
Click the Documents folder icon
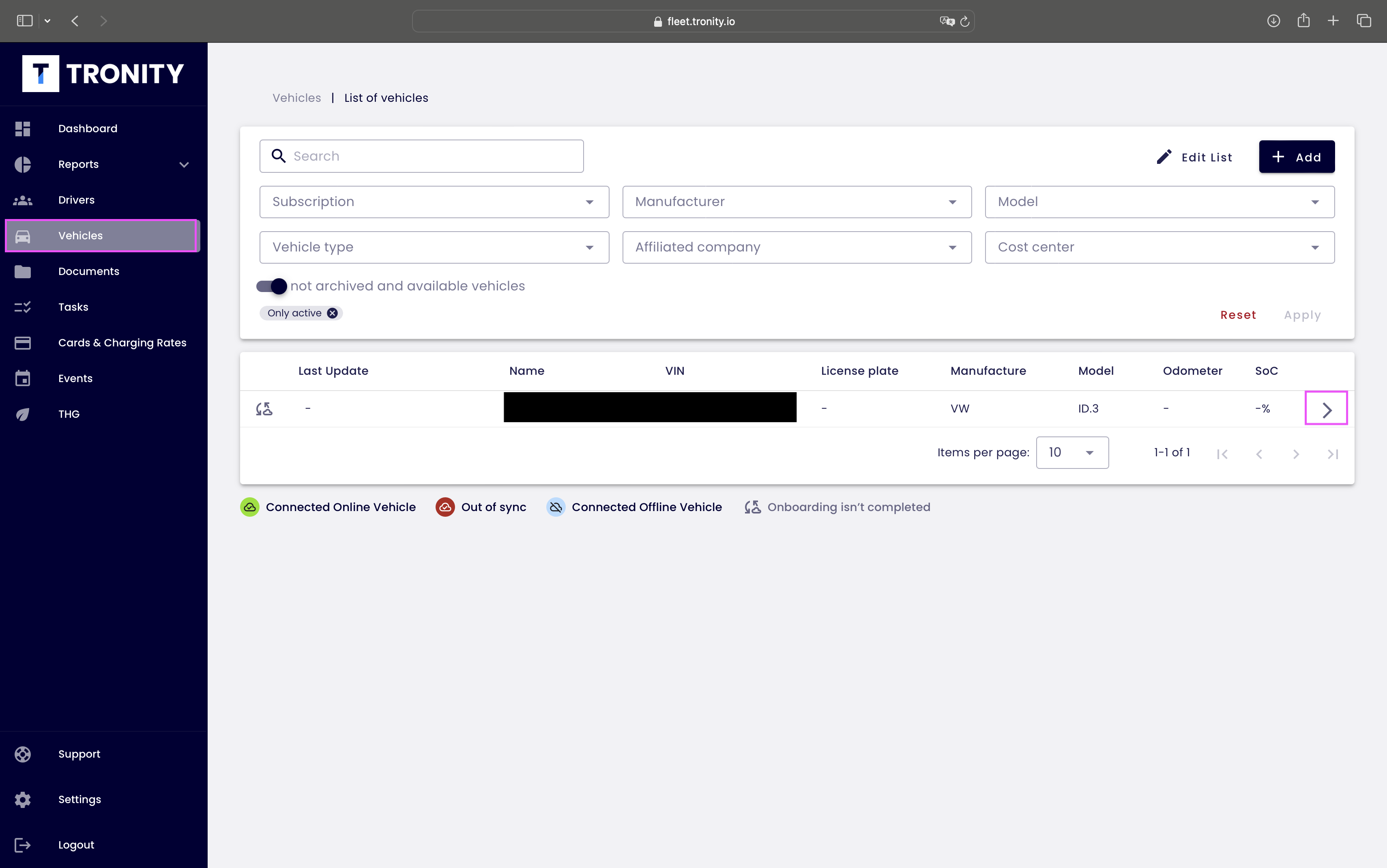(23, 271)
